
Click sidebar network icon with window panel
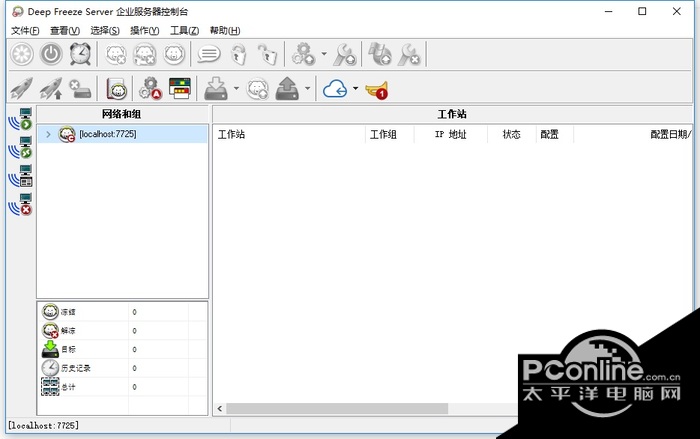pos(21,176)
